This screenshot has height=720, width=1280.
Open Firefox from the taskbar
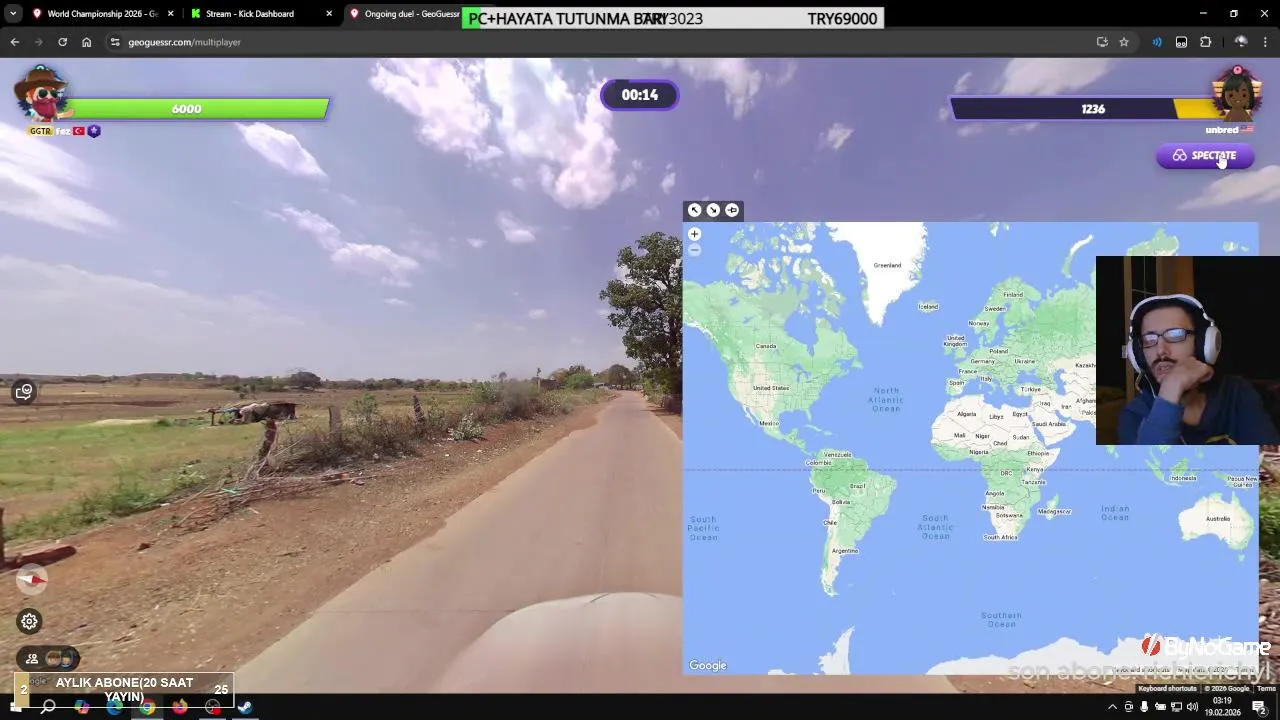click(x=180, y=707)
